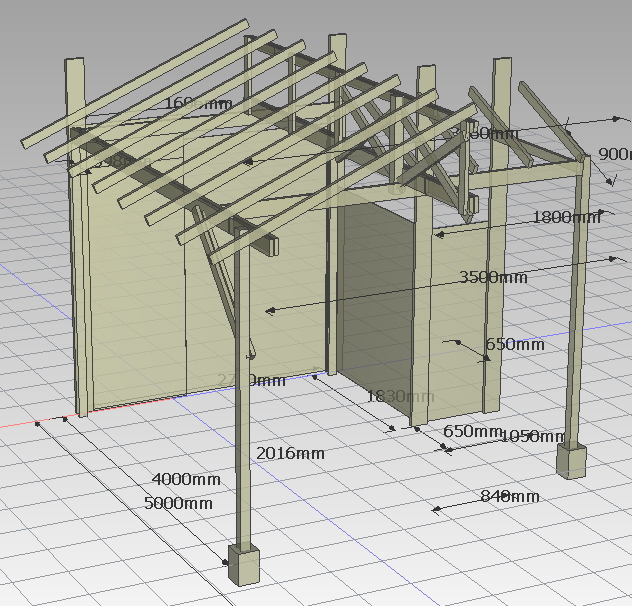The height and width of the screenshot is (606, 632).
Task: Select concrete footing under right corner post
Action: (x=572, y=460)
